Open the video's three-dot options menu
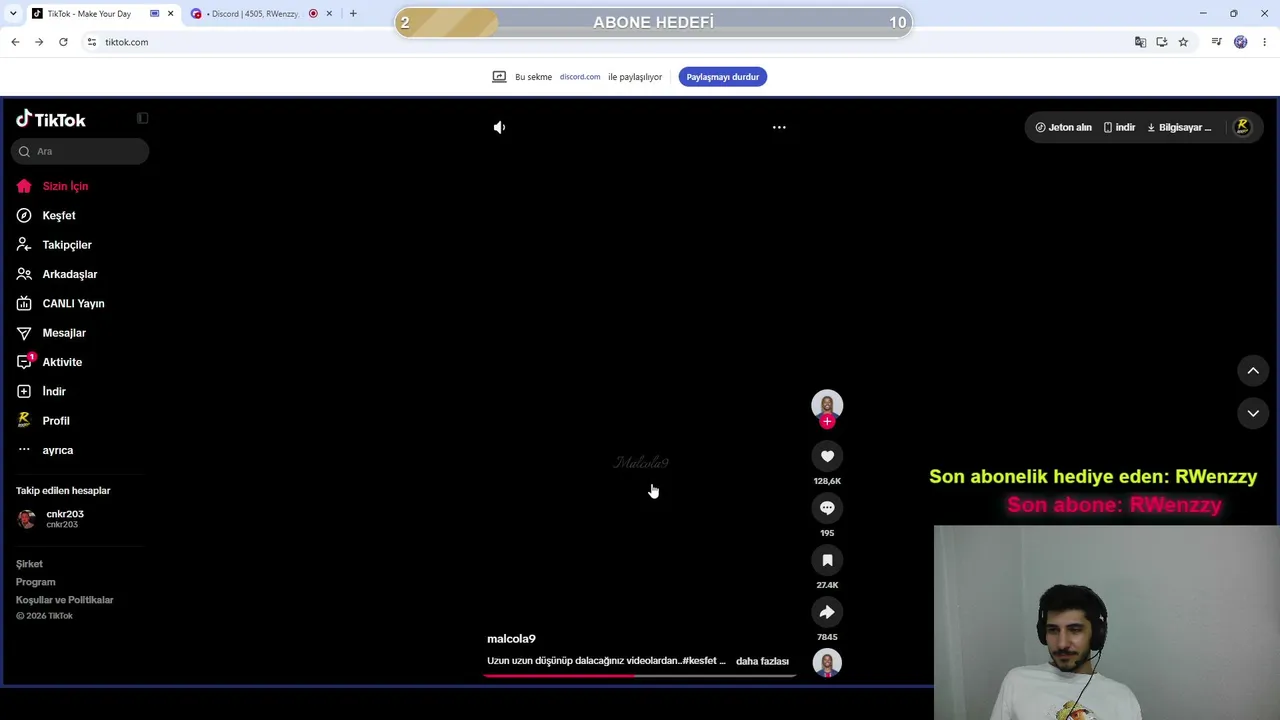1280x720 pixels. [x=779, y=127]
